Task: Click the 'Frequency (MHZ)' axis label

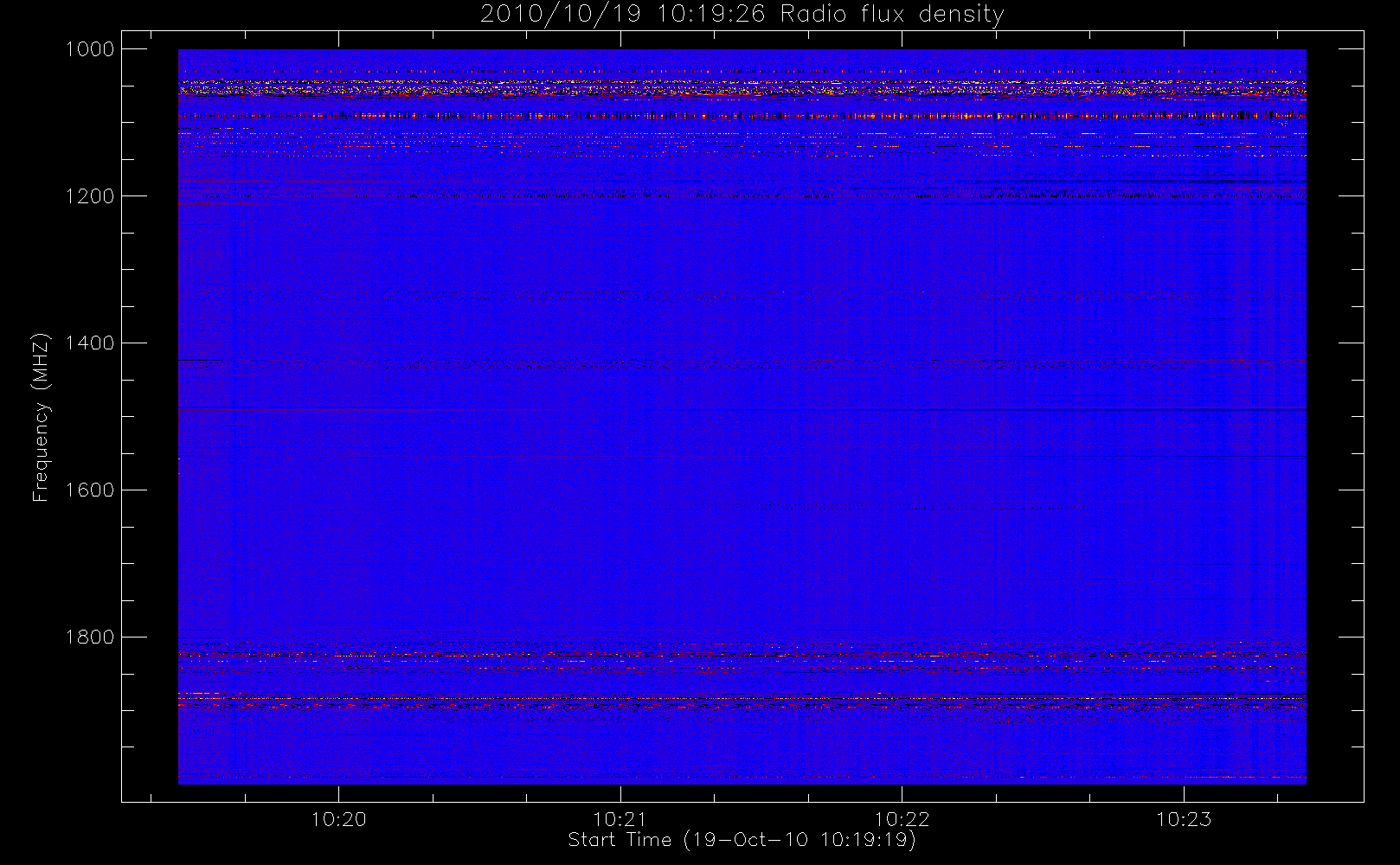Action: [41, 417]
